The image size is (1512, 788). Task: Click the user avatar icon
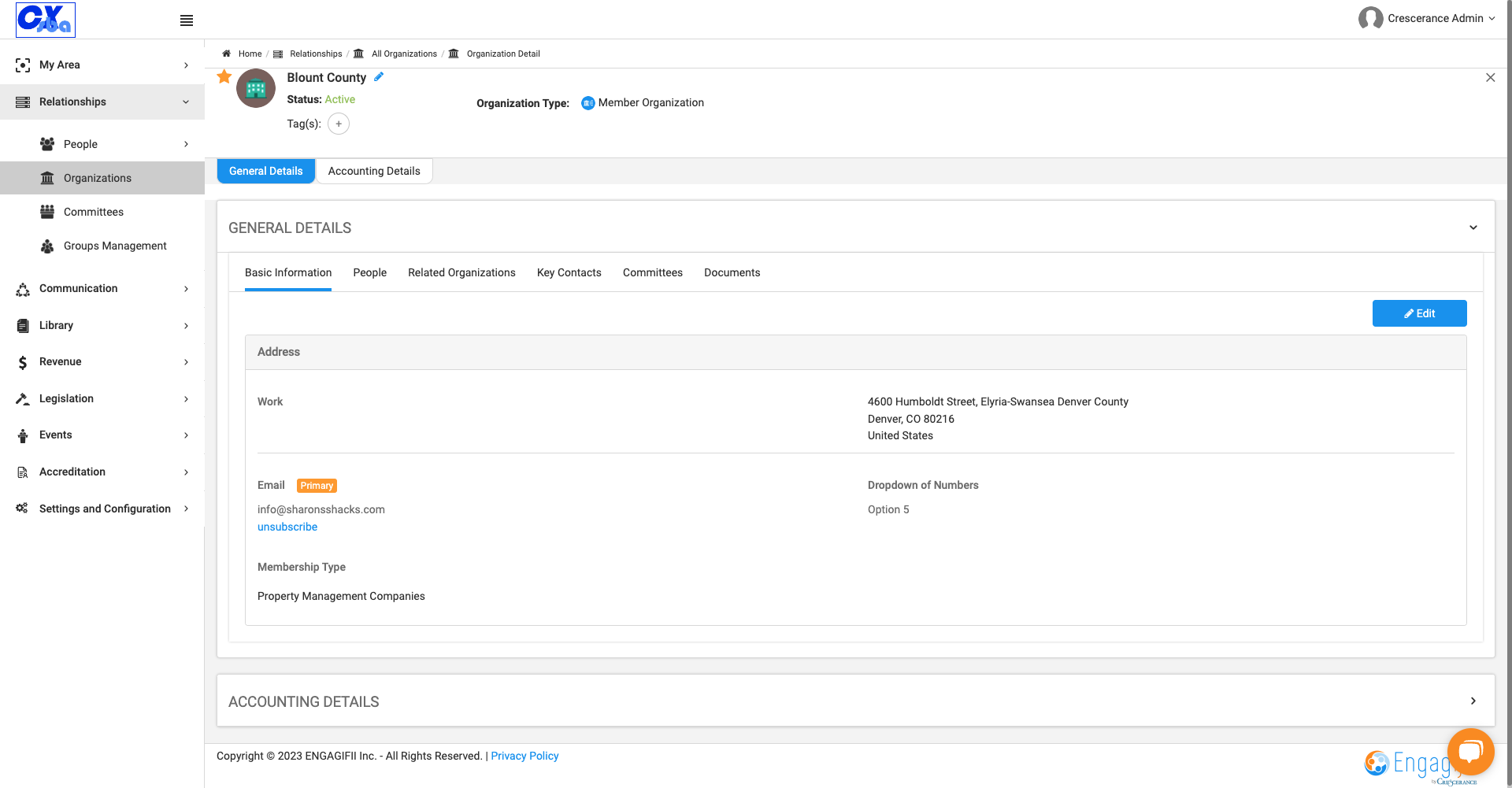coord(1370,18)
